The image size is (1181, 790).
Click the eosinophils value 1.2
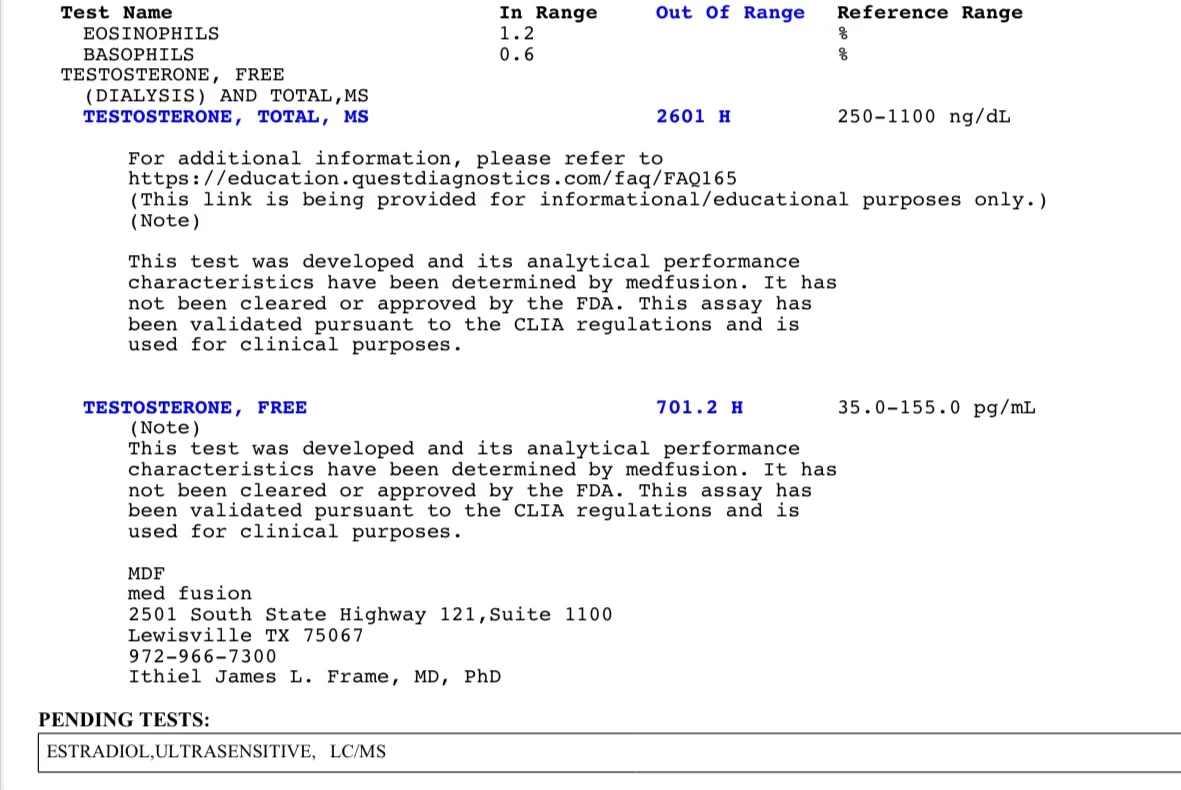click(517, 34)
